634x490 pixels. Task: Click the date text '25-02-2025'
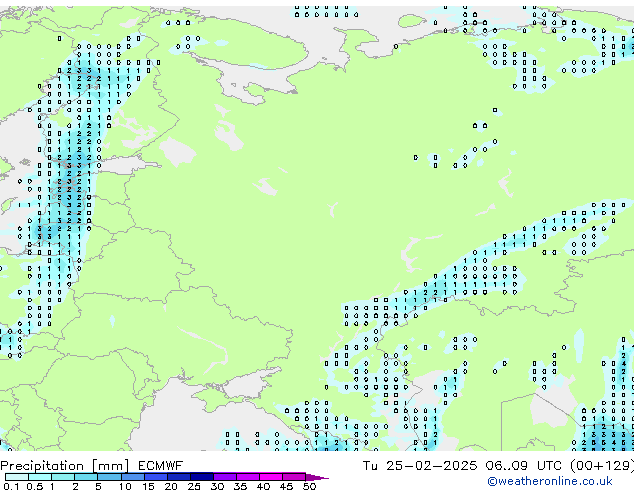click(x=431, y=466)
